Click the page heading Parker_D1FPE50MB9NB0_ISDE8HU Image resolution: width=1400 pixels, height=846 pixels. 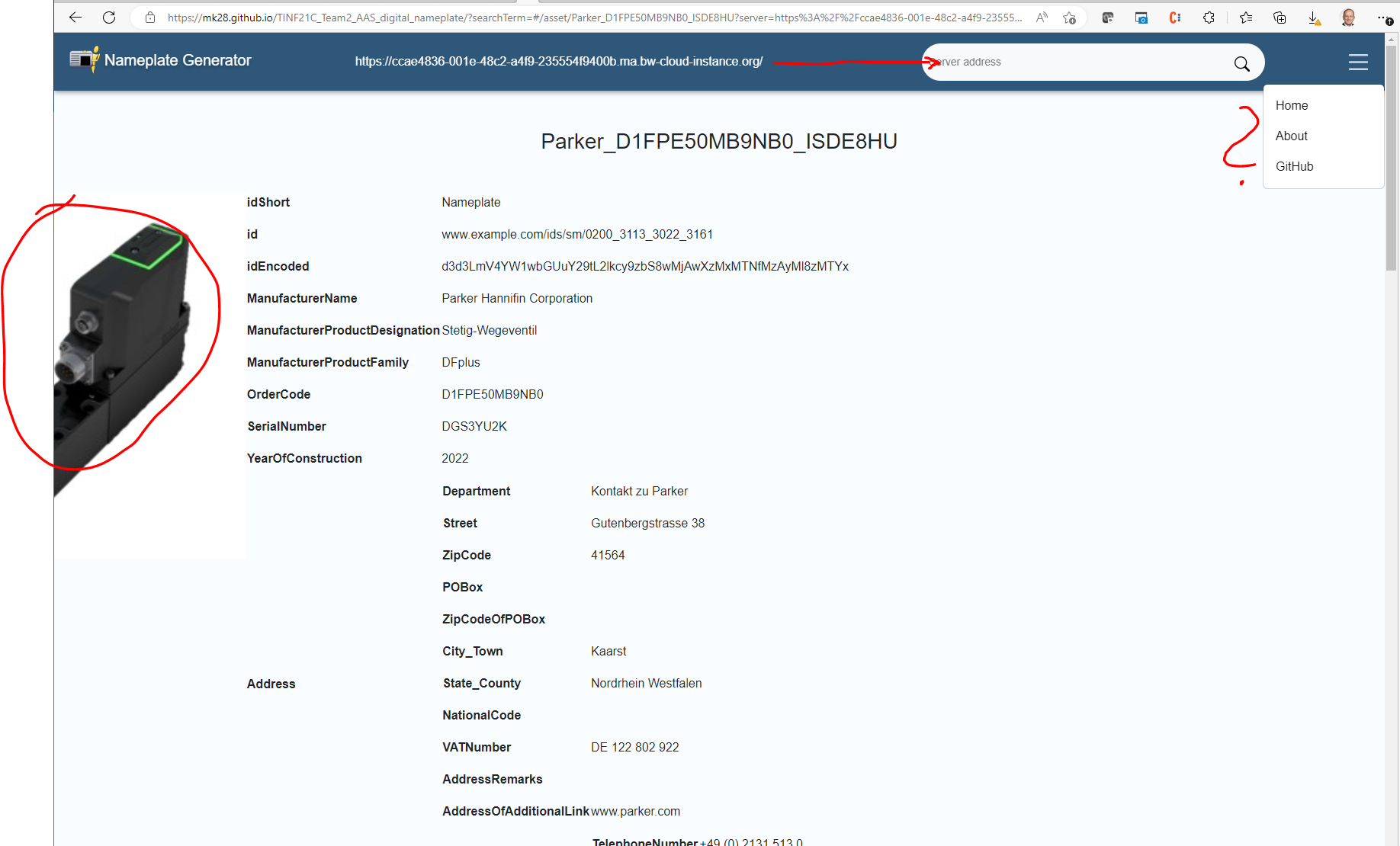pyautogui.click(x=719, y=141)
